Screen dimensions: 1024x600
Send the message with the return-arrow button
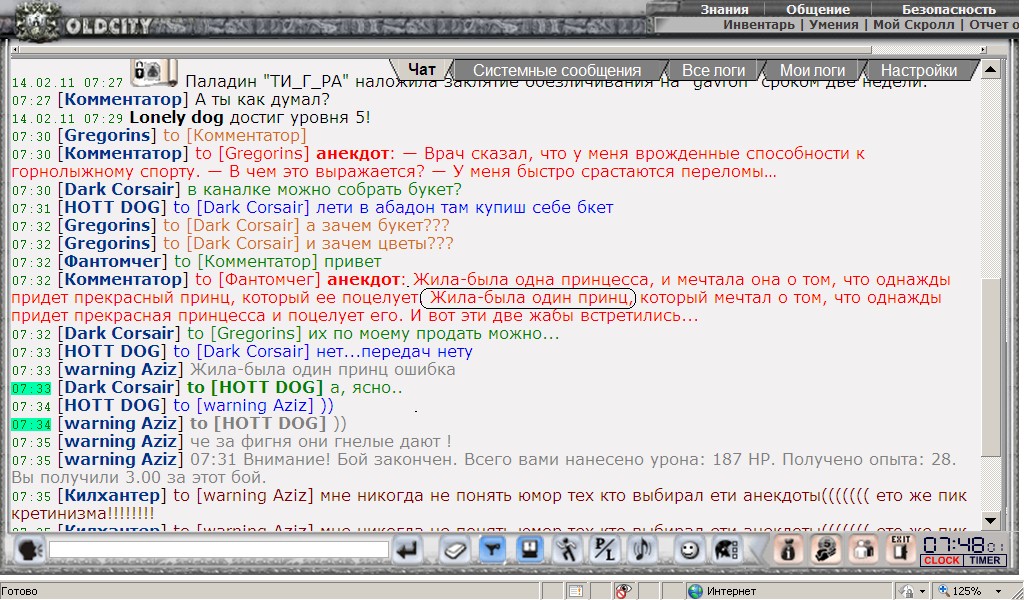408,550
